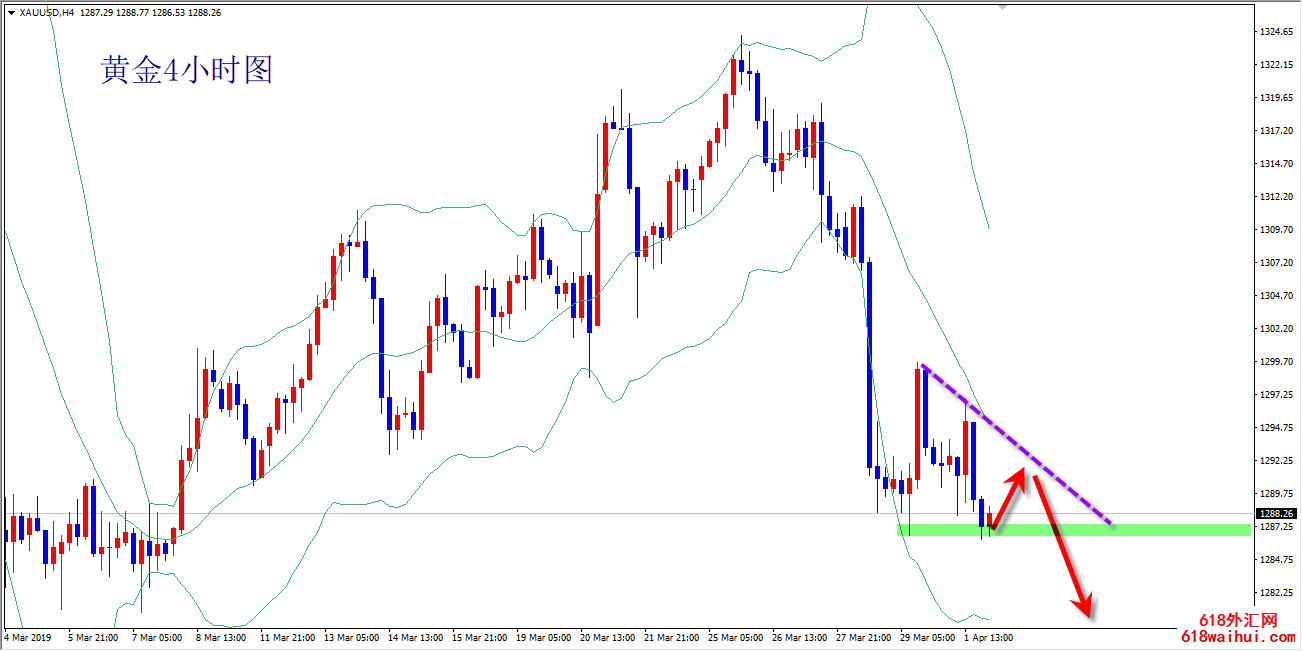This screenshot has height=651, width=1302.
Task: Click the 1322.15 price axis label
Action: 1275,65
